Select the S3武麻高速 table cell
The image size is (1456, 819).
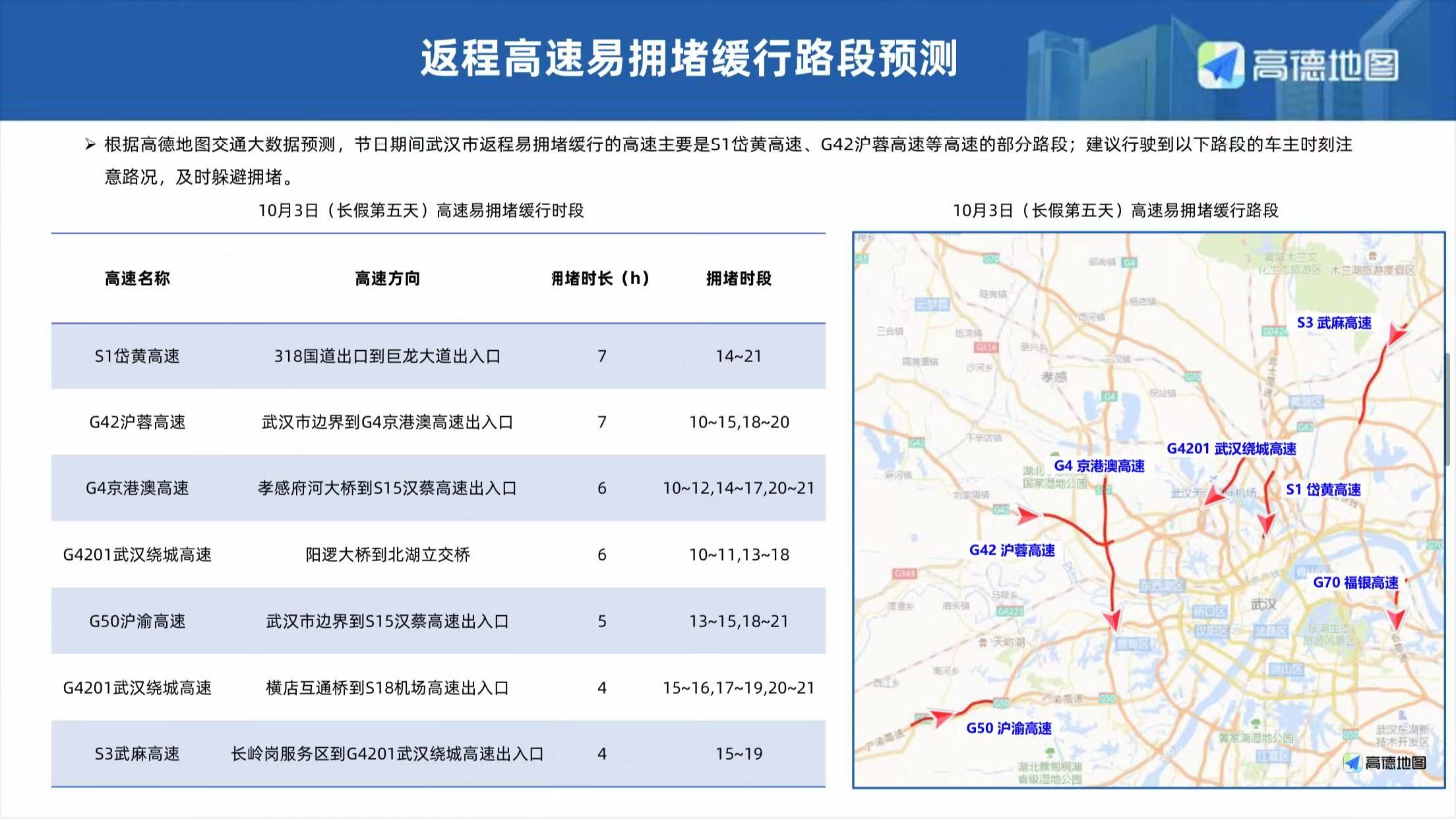tap(137, 754)
